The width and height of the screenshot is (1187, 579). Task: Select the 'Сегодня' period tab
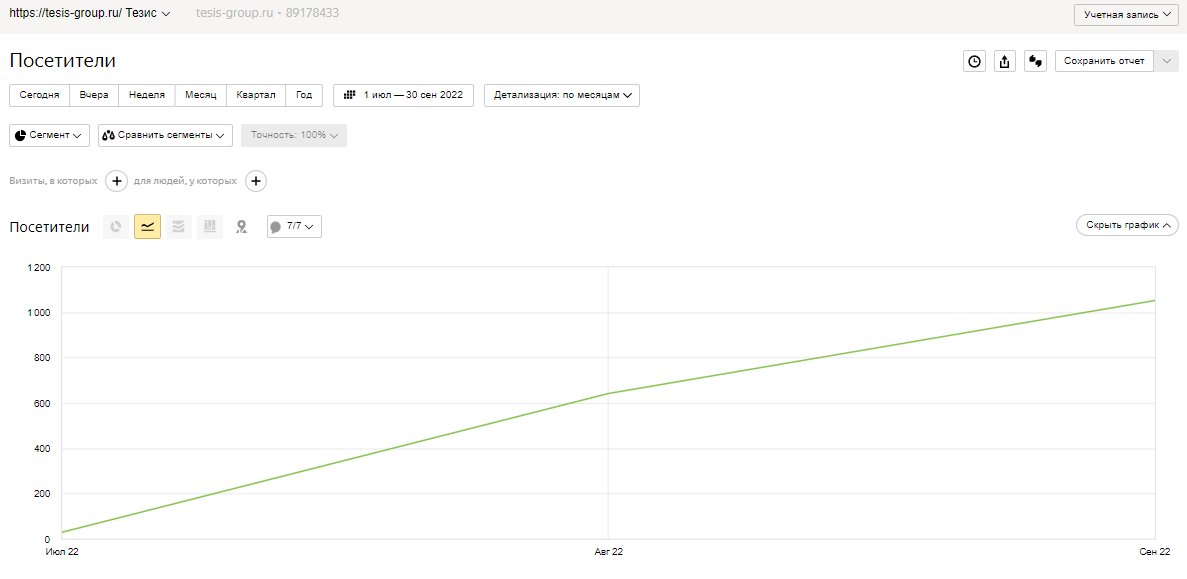pos(39,95)
